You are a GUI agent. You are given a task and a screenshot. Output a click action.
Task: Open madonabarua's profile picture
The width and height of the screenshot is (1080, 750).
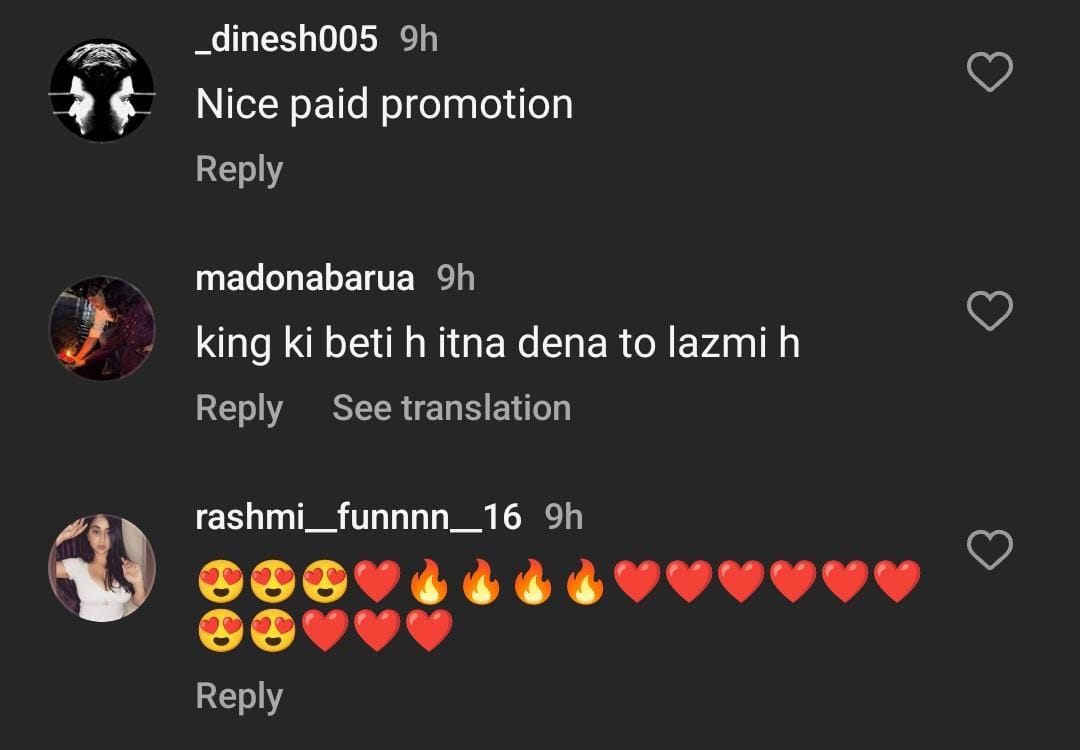click(102, 329)
